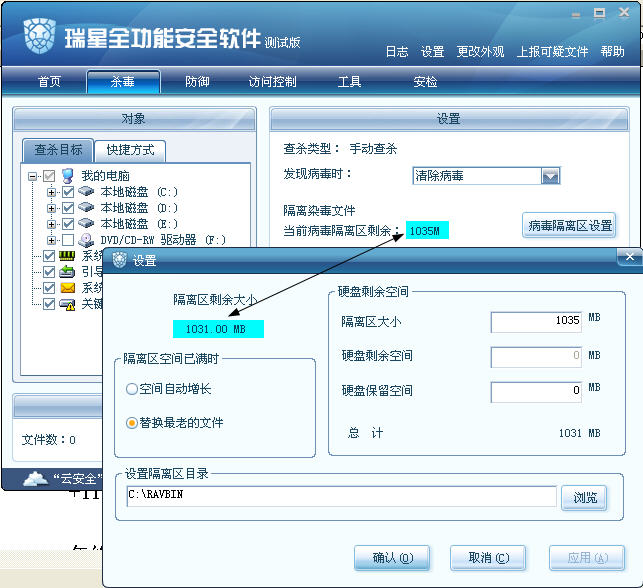Select the 替换最老的文件 radio button

click(x=132, y=423)
